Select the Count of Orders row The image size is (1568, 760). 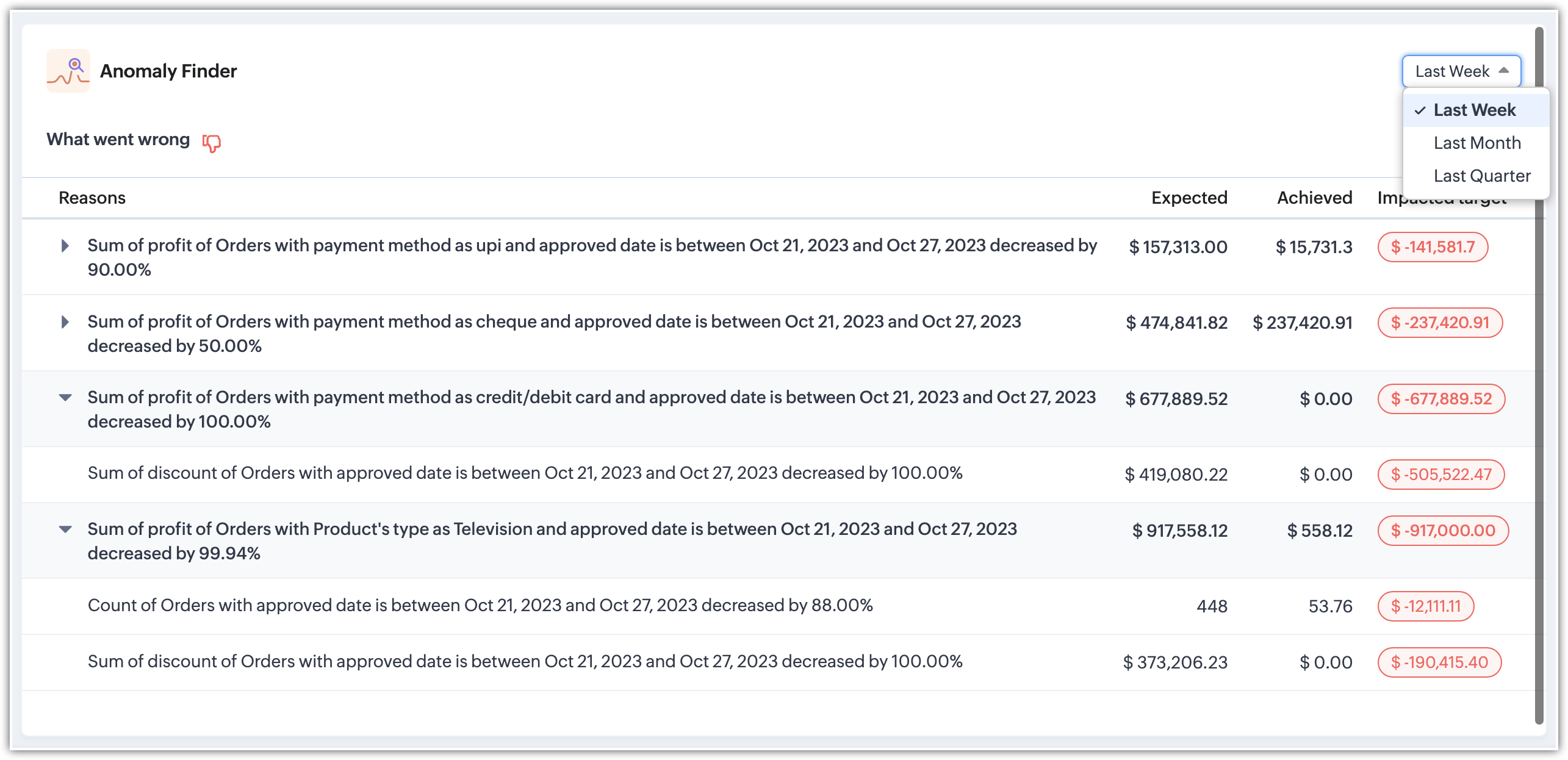[x=778, y=606]
